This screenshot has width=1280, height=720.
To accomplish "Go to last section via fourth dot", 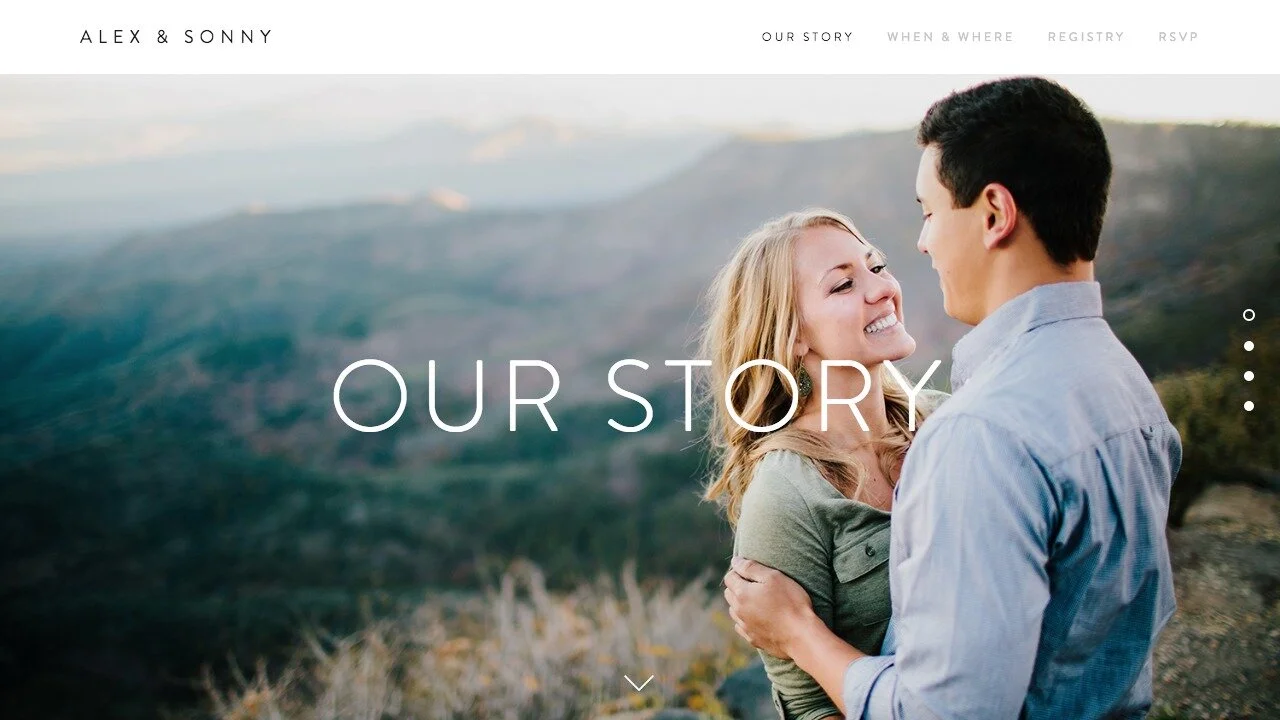I will [1249, 406].
